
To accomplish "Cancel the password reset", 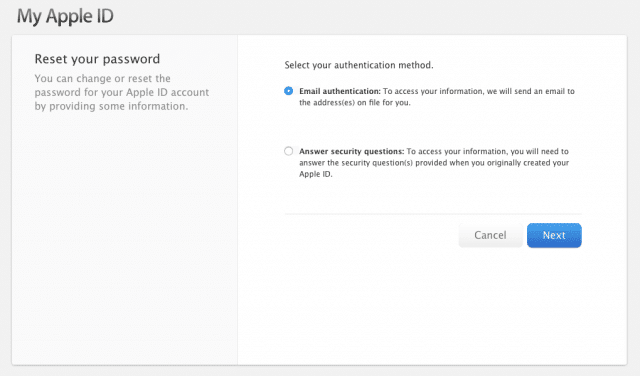I will [490, 235].
